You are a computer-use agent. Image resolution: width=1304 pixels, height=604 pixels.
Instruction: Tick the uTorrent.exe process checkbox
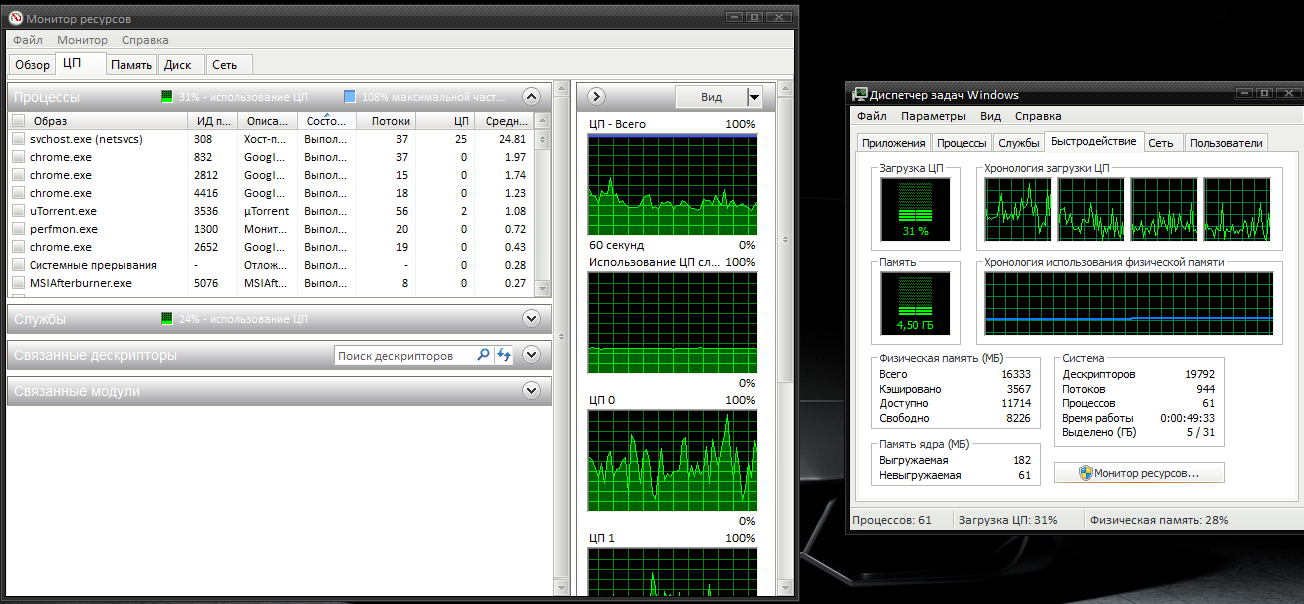18,211
